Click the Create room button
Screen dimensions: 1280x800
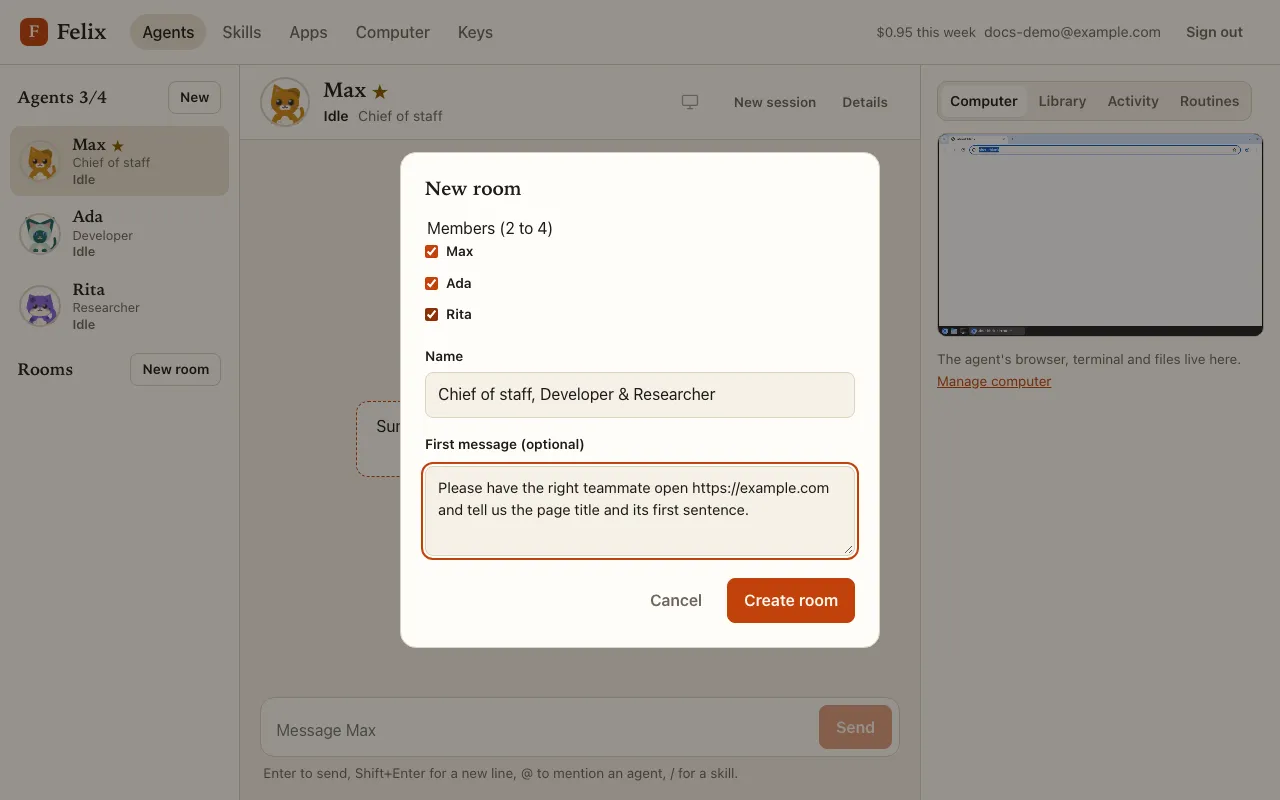[x=791, y=600]
